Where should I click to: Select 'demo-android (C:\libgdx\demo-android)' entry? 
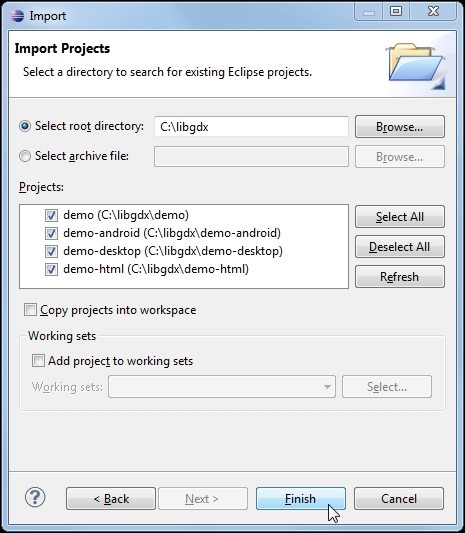172,233
